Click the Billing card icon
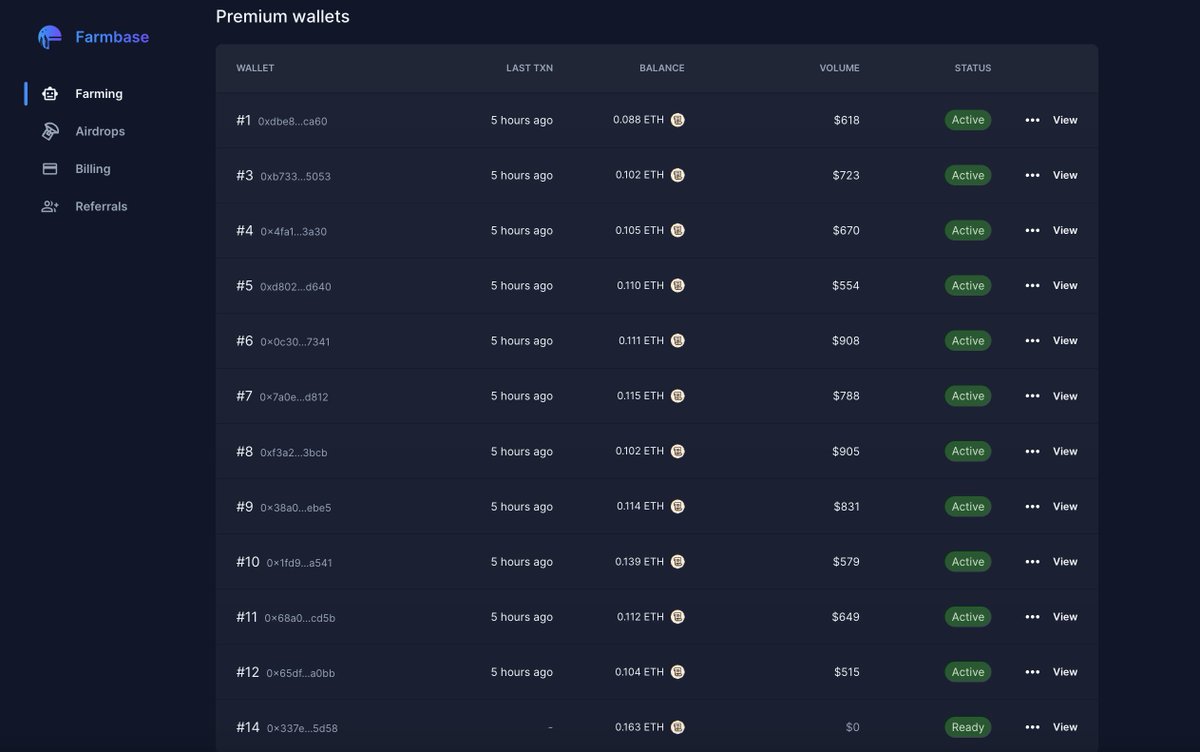Screen dimensions: 1200x752 pyautogui.click(x=50, y=169)
